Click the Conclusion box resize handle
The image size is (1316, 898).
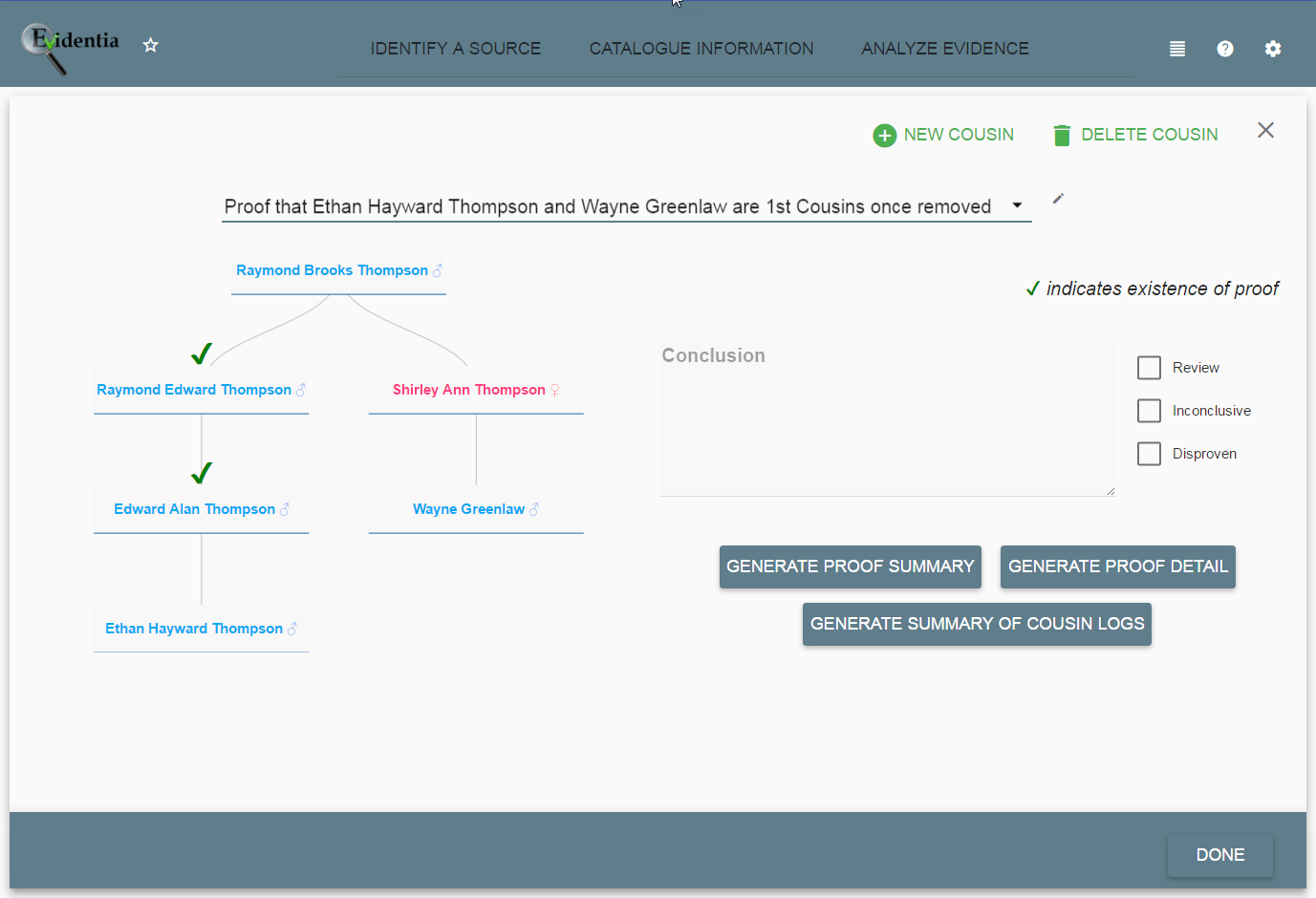tap(1111, 491)
